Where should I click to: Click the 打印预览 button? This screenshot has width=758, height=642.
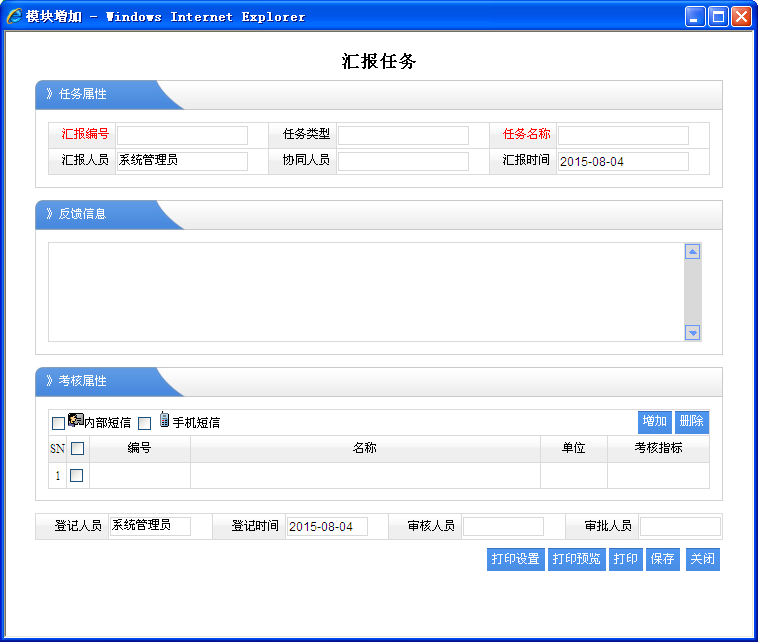576,559
